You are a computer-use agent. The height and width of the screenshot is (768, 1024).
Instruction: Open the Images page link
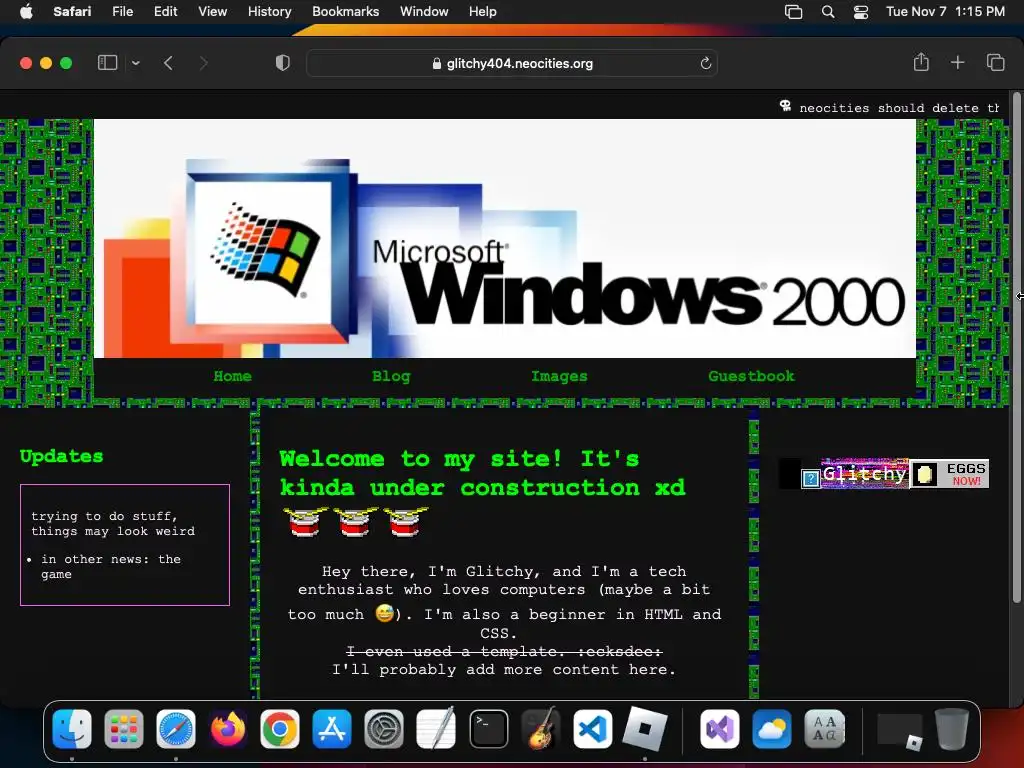point(559,376)
